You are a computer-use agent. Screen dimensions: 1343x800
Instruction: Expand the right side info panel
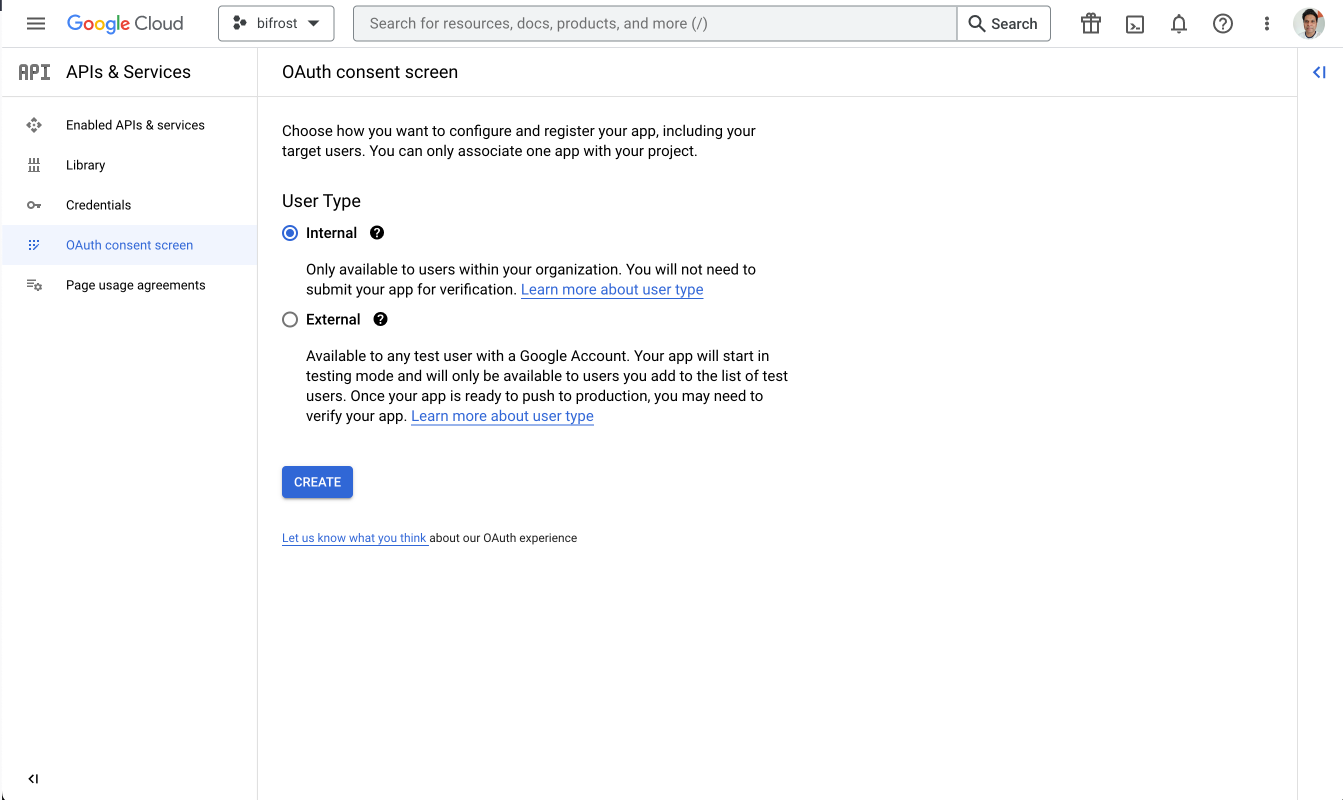coord(1319,72)
